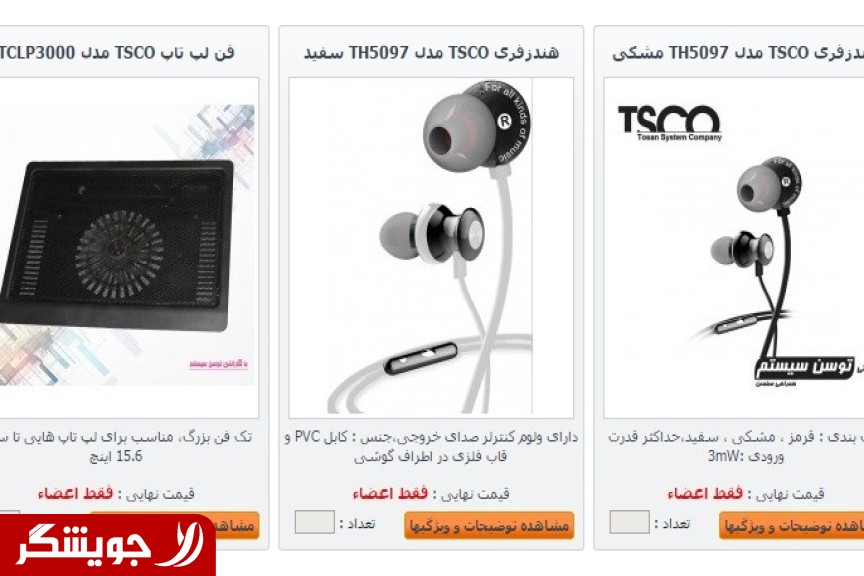Viewport: 864px width, 576px height.
Task: Click the red Jouyeshgar logo banner
Action: coord(107,545)
